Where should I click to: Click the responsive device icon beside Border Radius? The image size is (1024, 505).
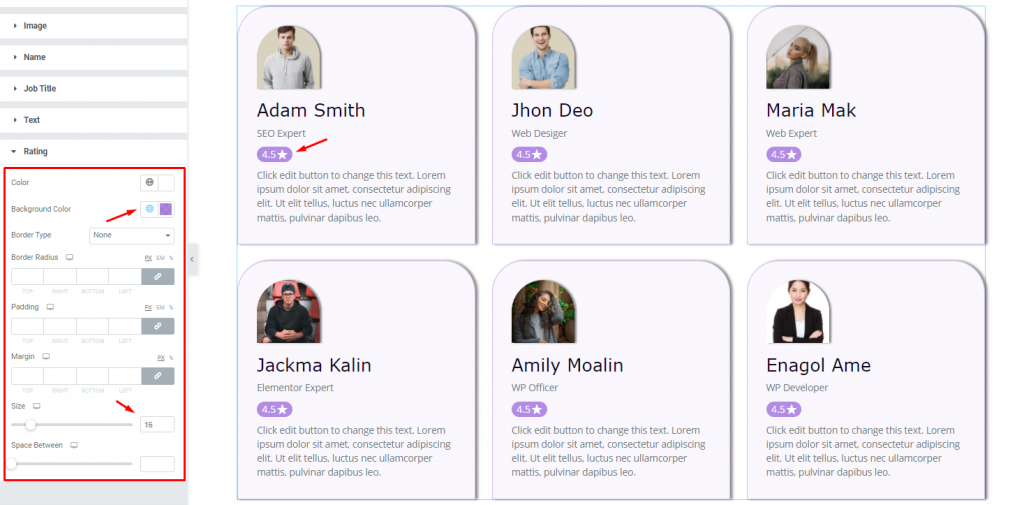pos(69,257)
